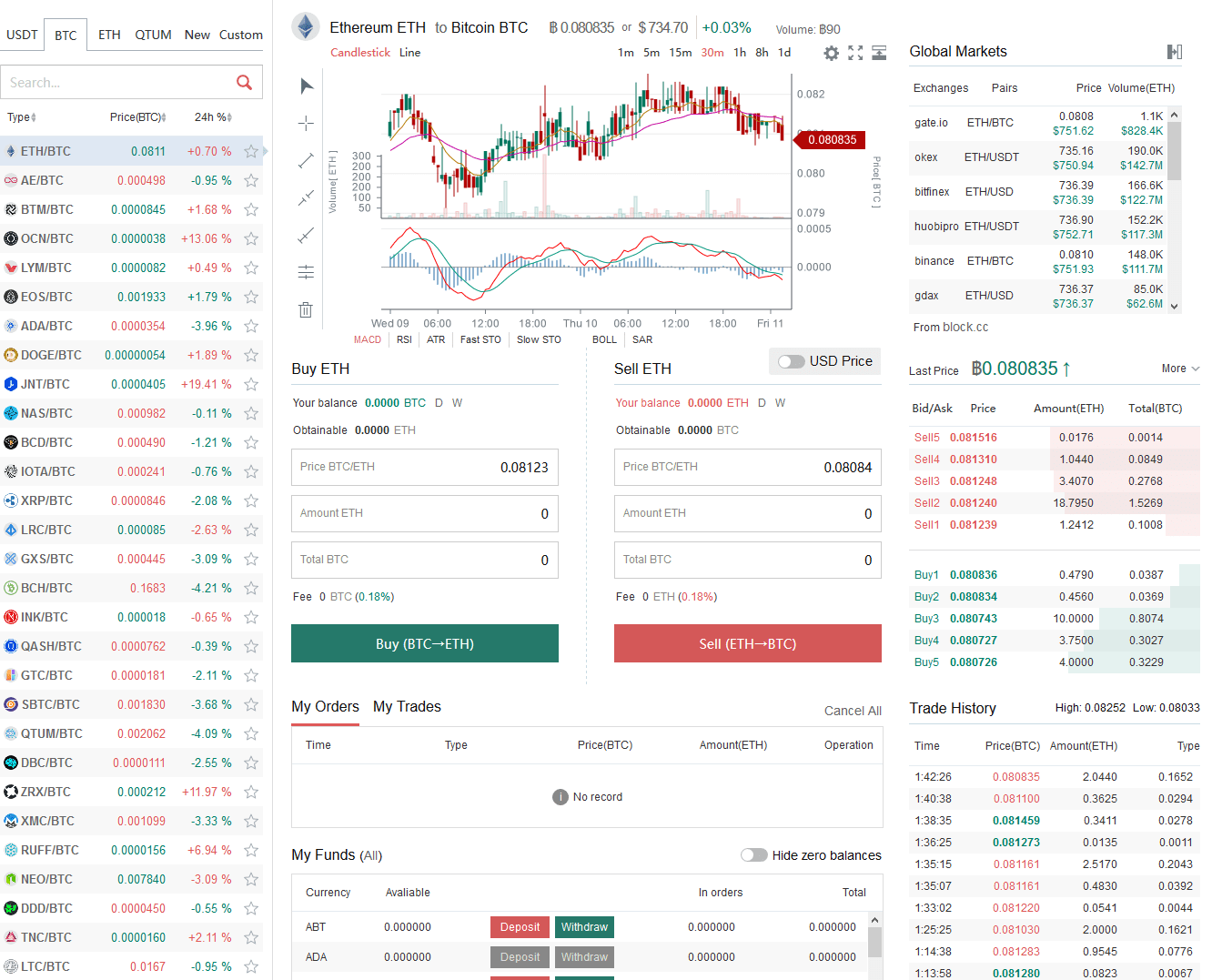The height and width of the screenshot is (980, 1212).
Task: Click Cancel All orders
Action: tap(853, 711)
